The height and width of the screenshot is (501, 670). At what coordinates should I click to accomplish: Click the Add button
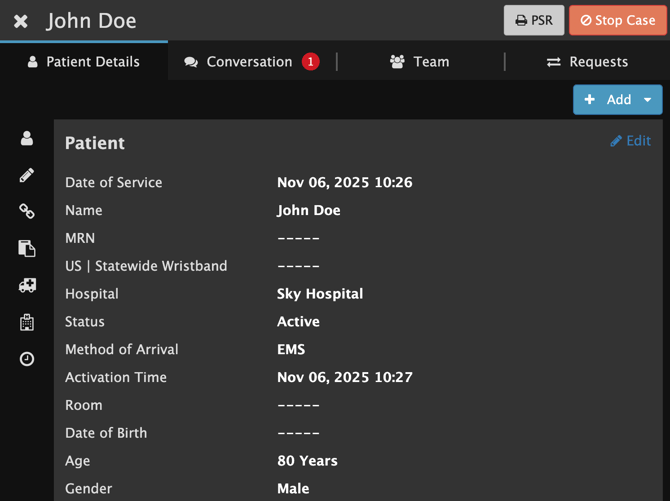point(608,100)
